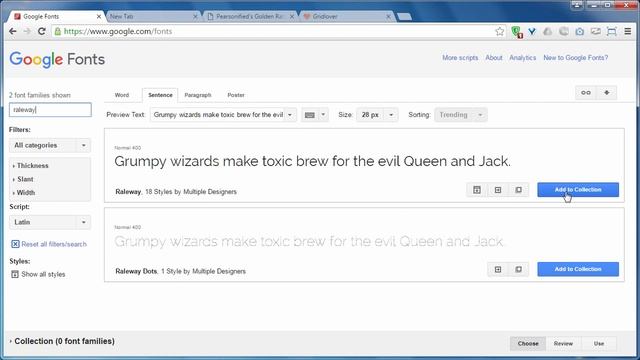Open the All categories filter dropdown
Viewport: 640px width, 360px height.
[x=50, y=145]
